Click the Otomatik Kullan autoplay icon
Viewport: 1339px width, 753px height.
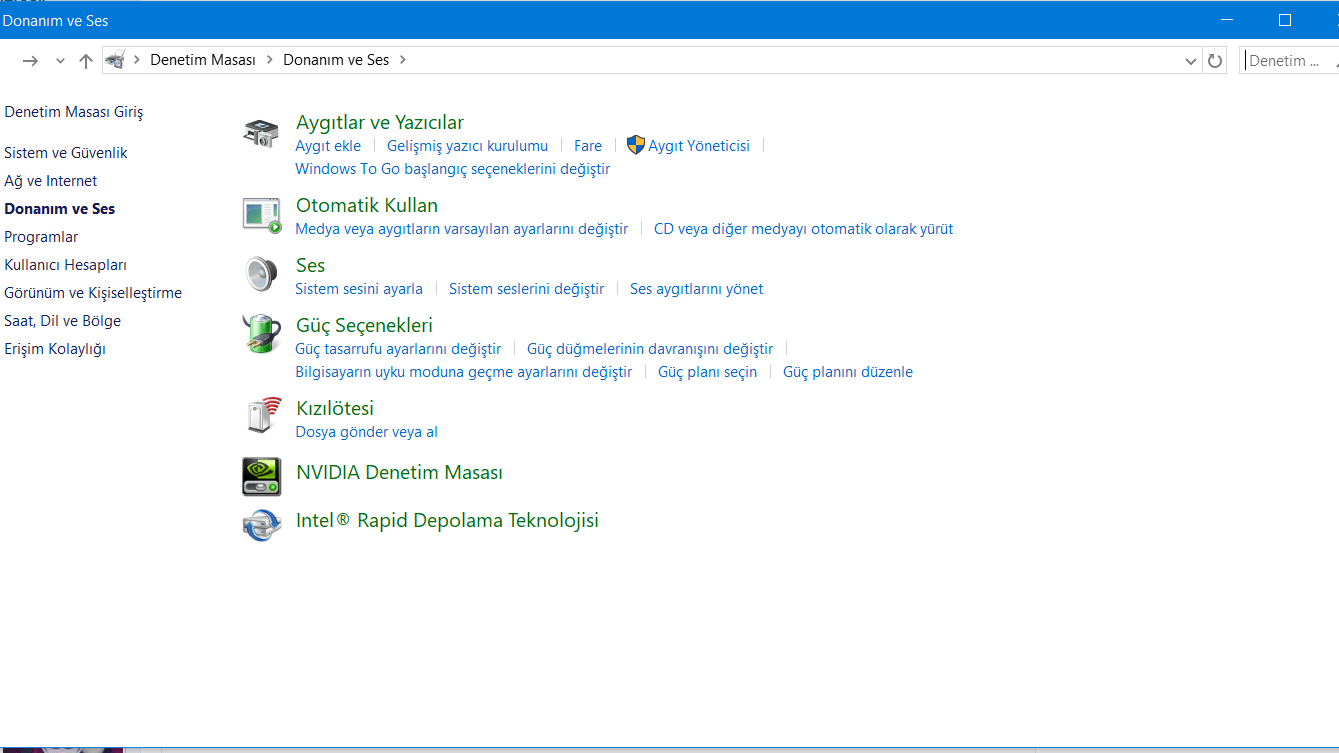[262, 215]
